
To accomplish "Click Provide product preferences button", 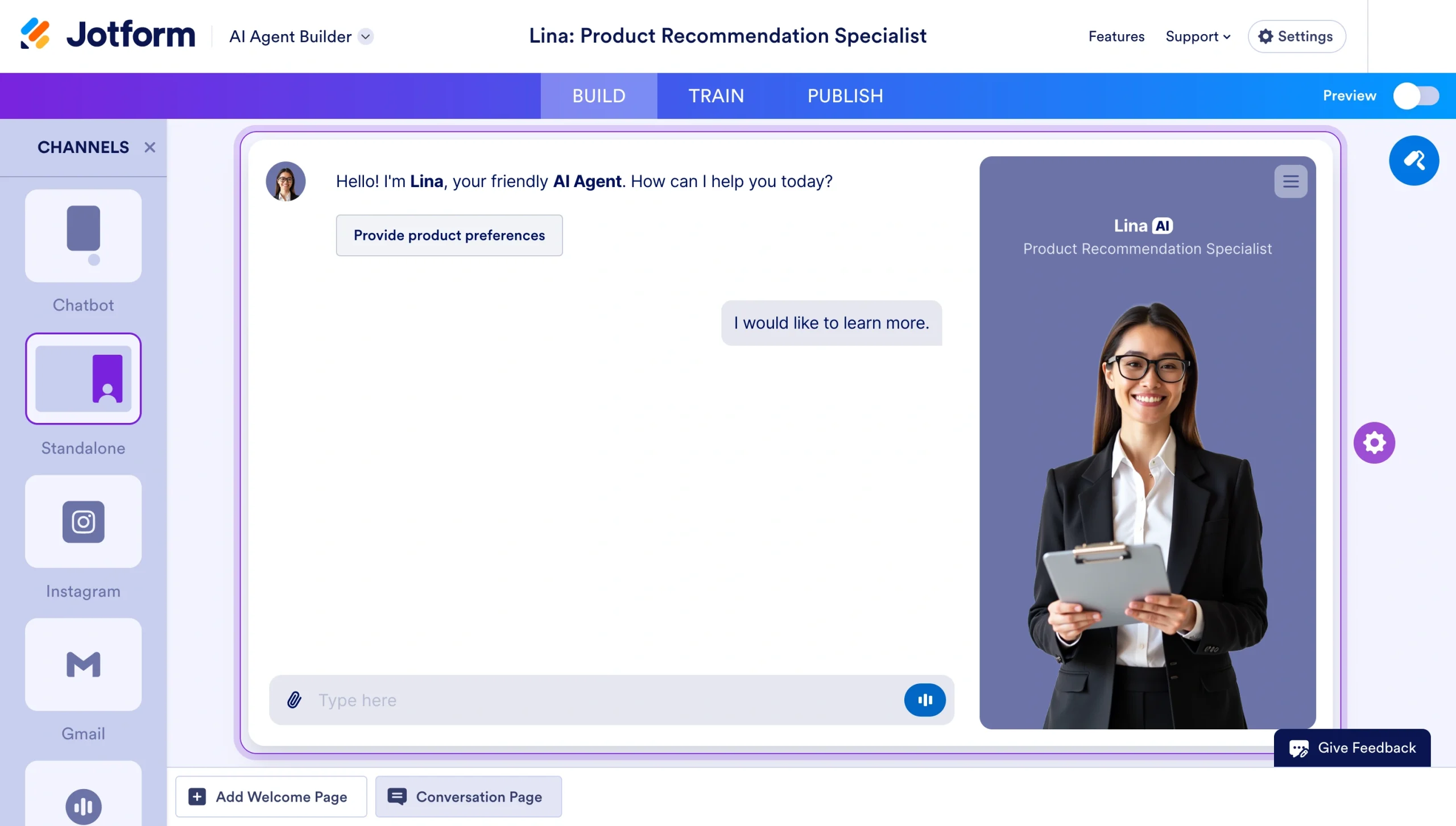I will [x=449, y=235].
